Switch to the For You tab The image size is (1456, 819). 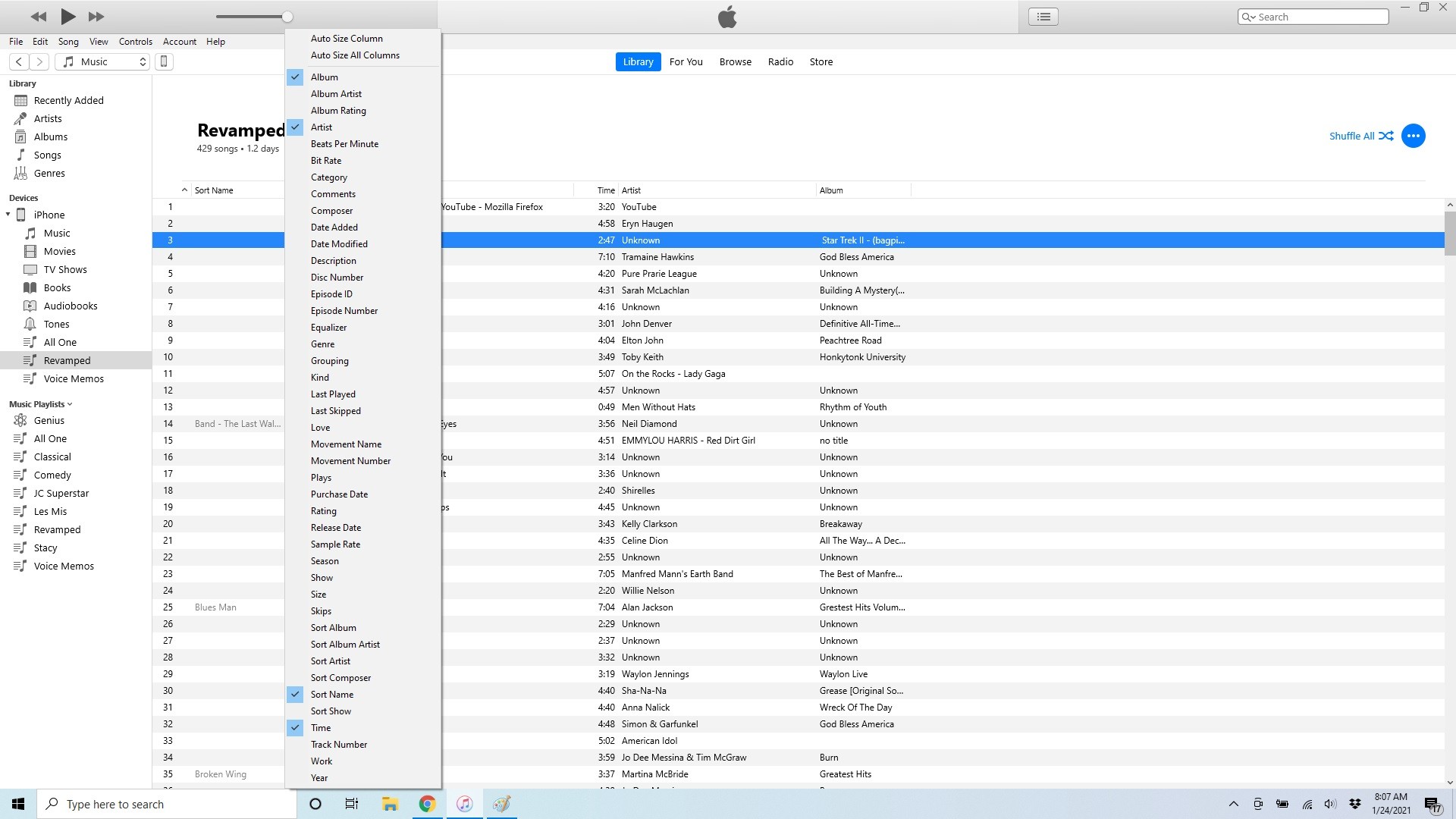(686, 61)
